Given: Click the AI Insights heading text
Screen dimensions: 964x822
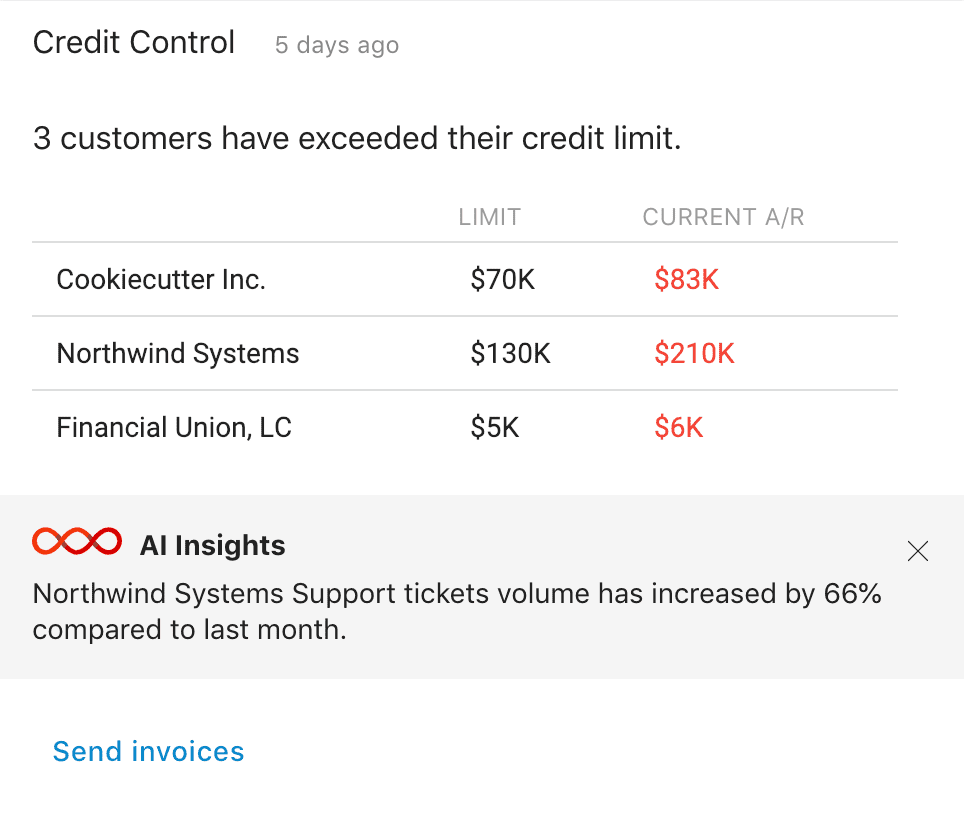Looking at the screenshot, I should (213, 545).
